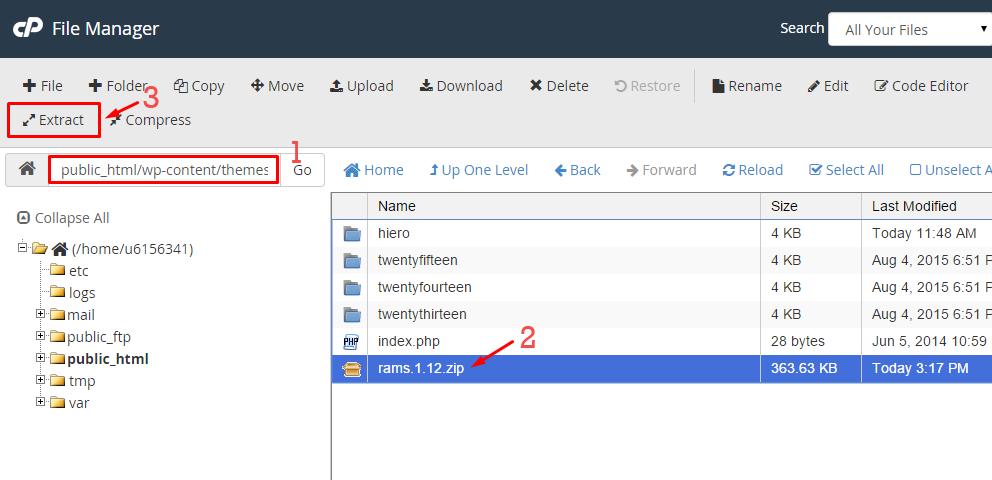Sort by Last Modified column header
The image size is (992, 480).
point(927,206)
